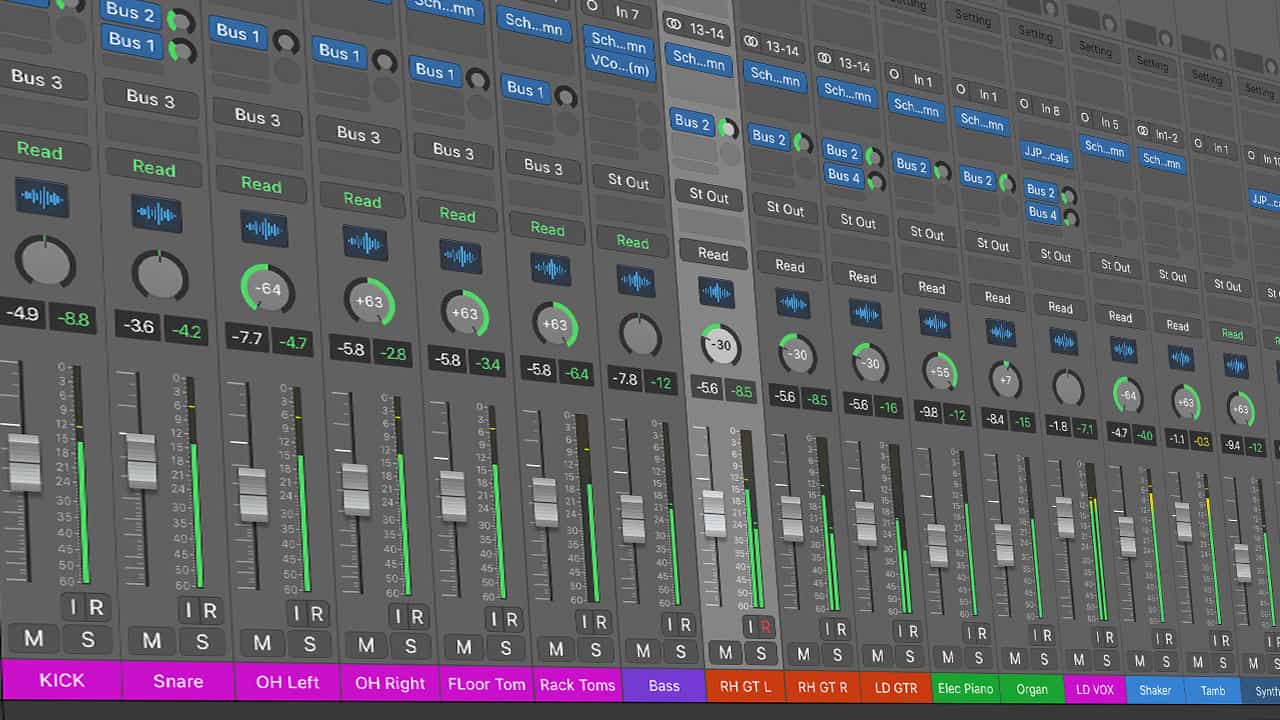Open the Bus 3 output menu on OH Left
This screenshot has height=720, width=1280.
pos(258,117)
